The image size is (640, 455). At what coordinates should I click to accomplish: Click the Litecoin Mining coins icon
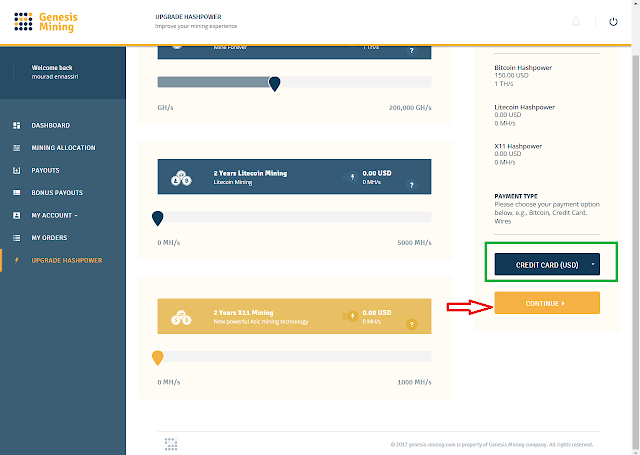point(181,178)
